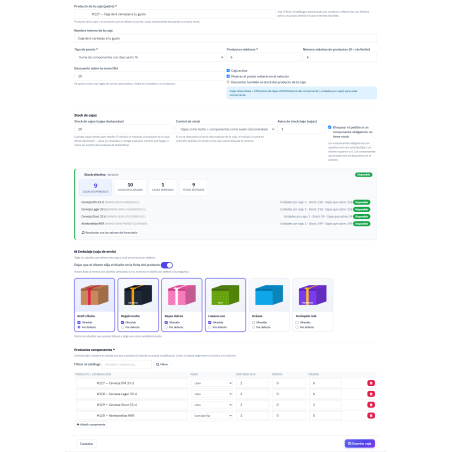Toggle the 'Caja activa' checkbox
Image resolution: width=452 pixels, height=452 pixels.
(x=228, y=71)
